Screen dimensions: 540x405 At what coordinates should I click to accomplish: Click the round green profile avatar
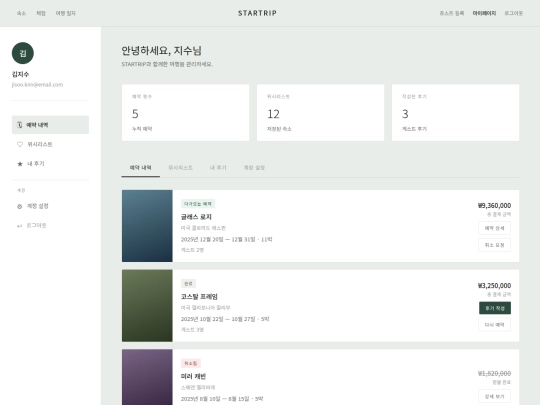pyautogui.click(x=23, y=53)
